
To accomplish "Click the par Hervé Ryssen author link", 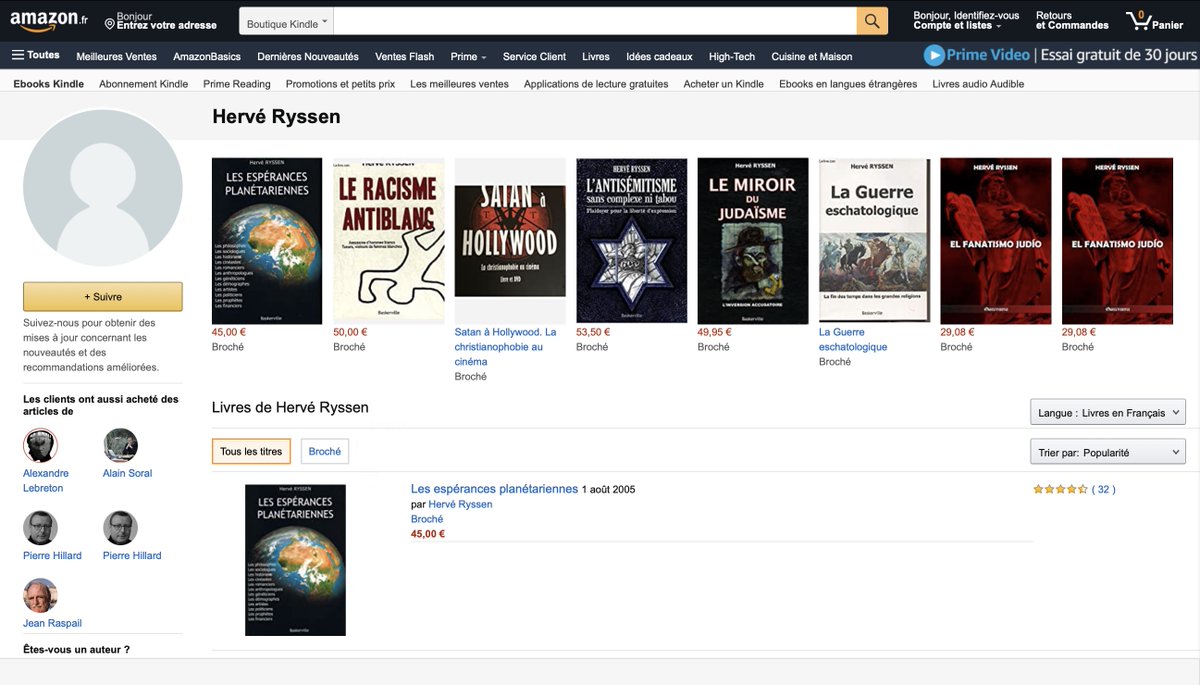I will 460,504.
